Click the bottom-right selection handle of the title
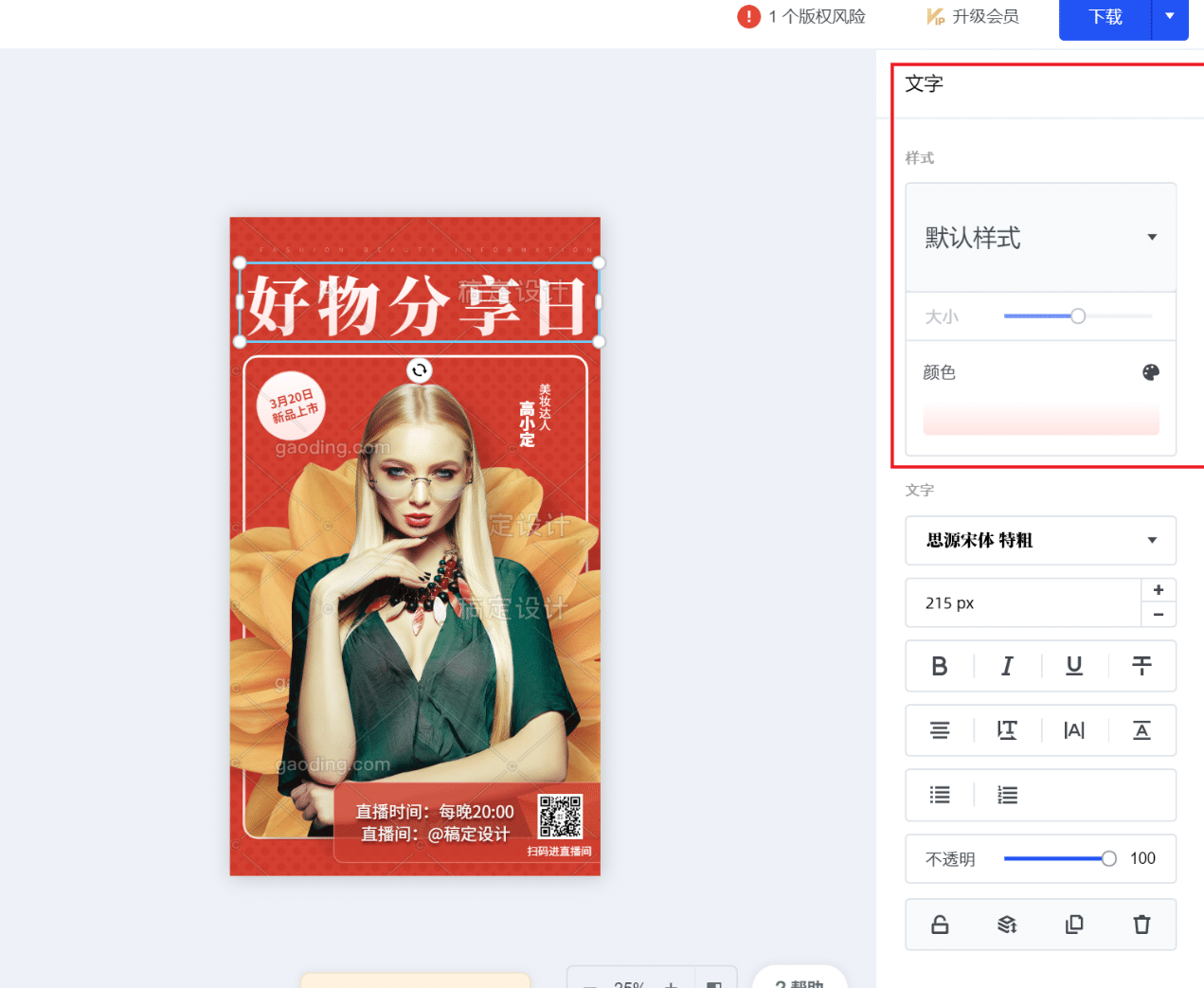Screen dimensions: 1204x988 coord(599,342)
